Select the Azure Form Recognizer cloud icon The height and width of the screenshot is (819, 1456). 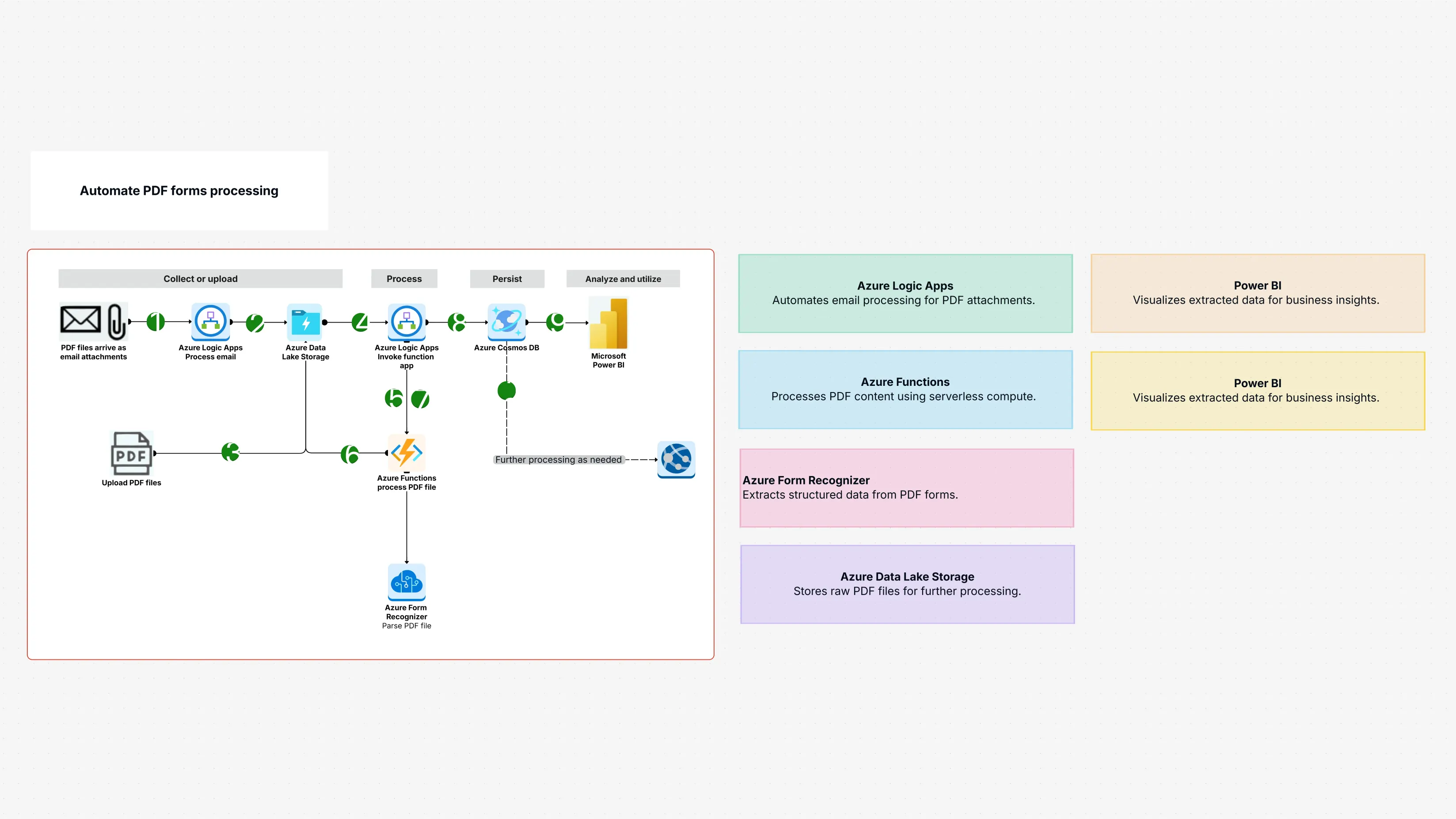pos(407,582)
